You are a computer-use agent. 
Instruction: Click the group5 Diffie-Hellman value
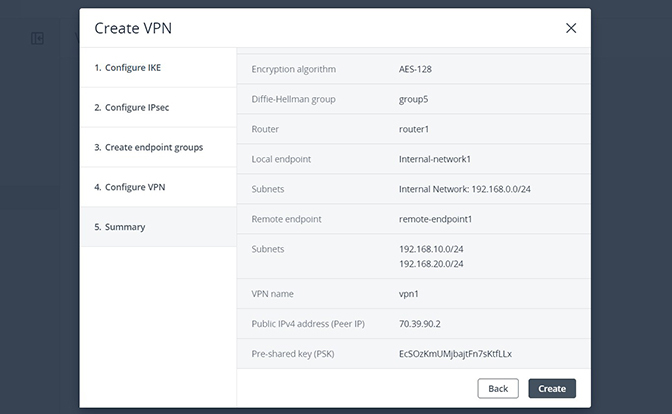coord(413,99)
